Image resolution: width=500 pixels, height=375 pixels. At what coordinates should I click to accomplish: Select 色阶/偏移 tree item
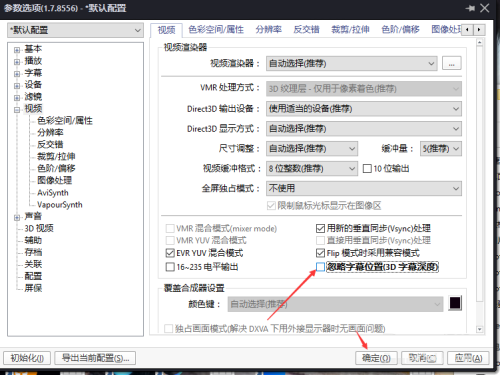point(56,168)
